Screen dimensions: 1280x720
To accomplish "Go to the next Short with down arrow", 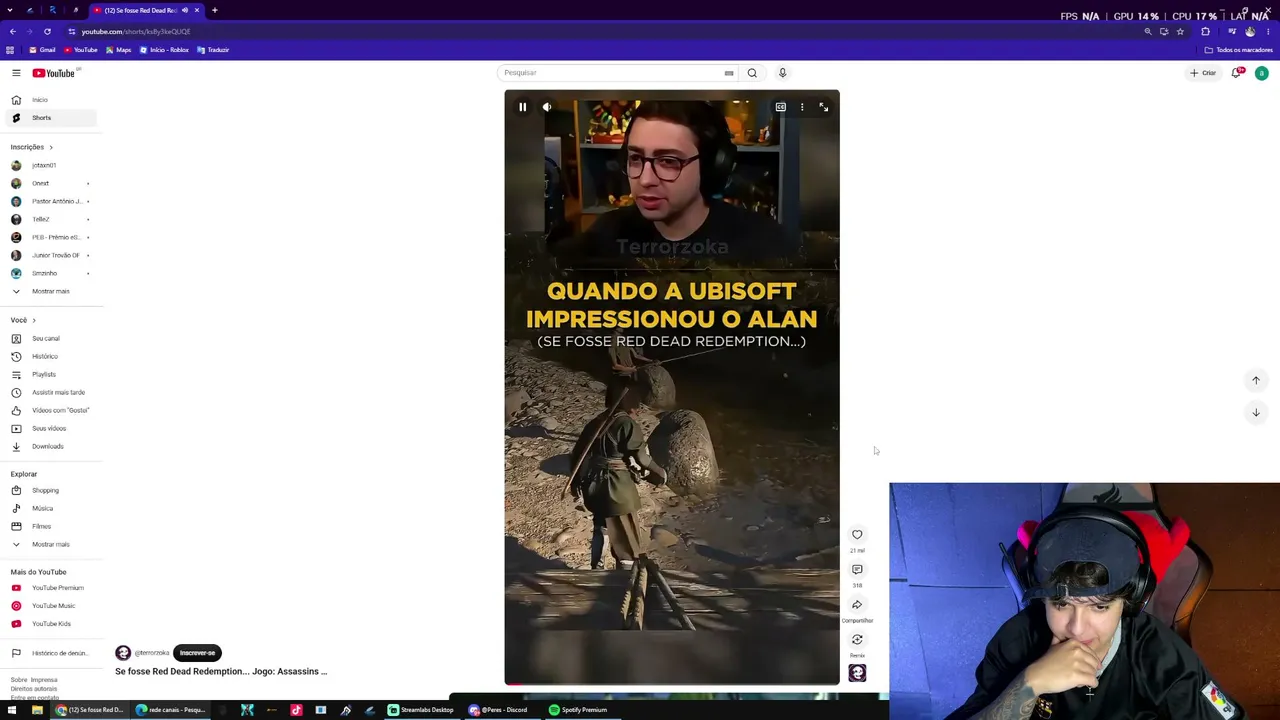I will click(1256, 412).
